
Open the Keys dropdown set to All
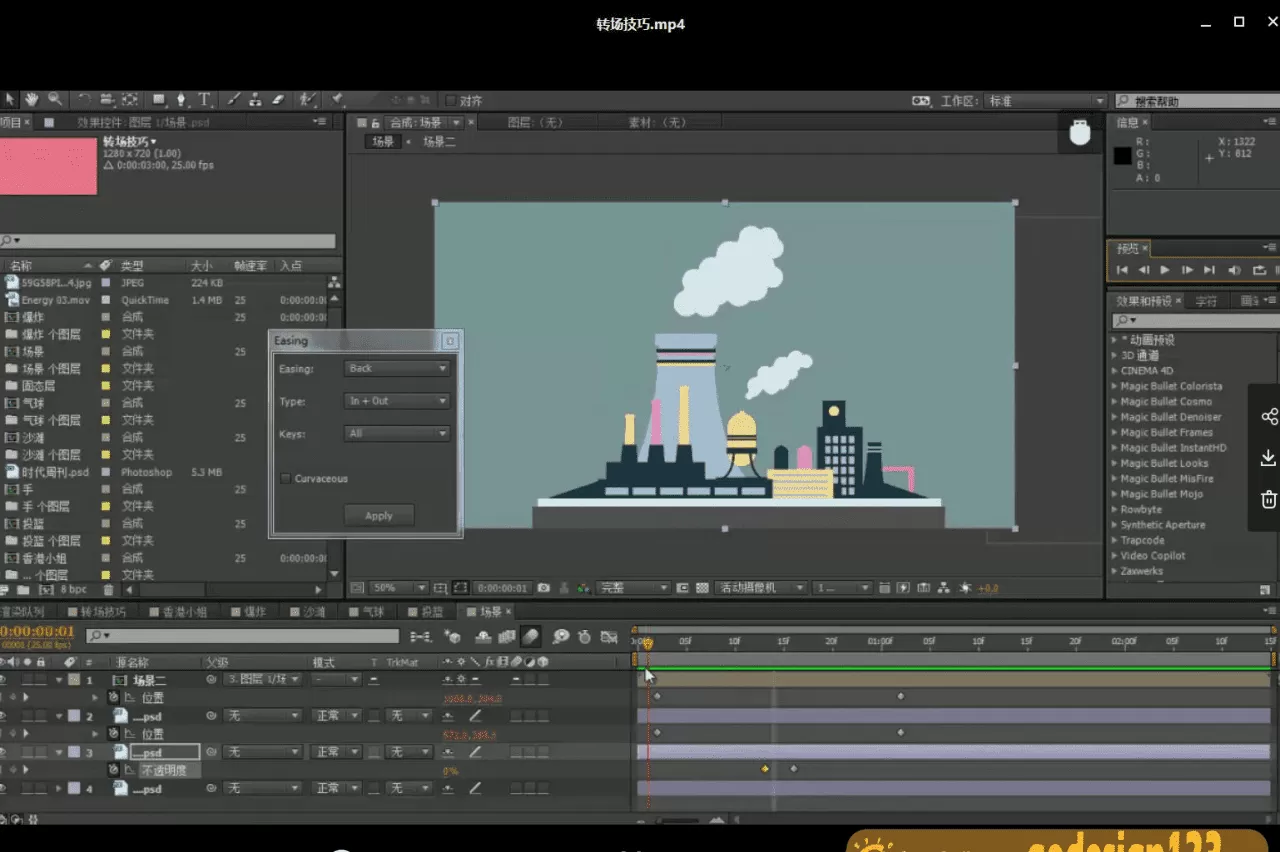pyautogui.click(x=396, y=434)
